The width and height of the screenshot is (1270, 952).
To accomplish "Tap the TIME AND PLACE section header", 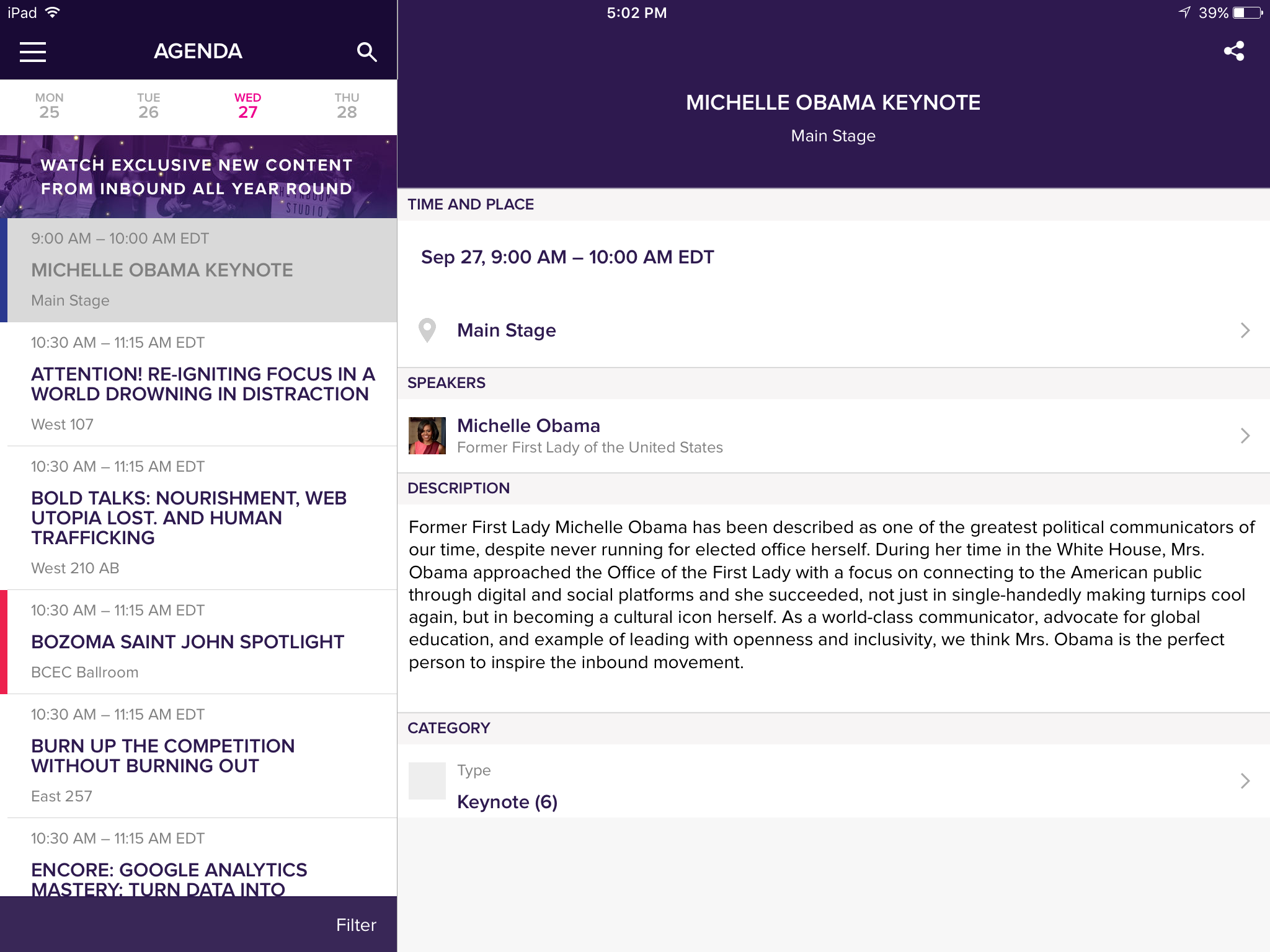I will 471,205.
